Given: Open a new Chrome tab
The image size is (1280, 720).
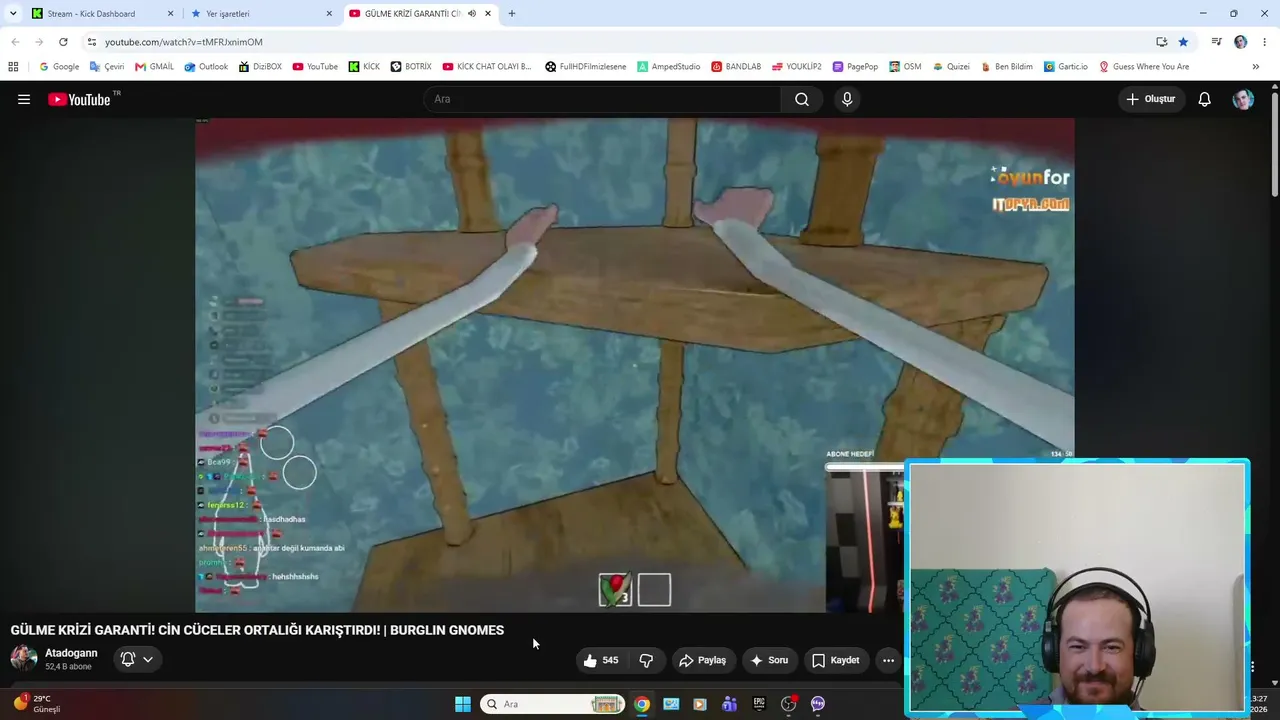Looking at the screenshot, I should point(512,14).
